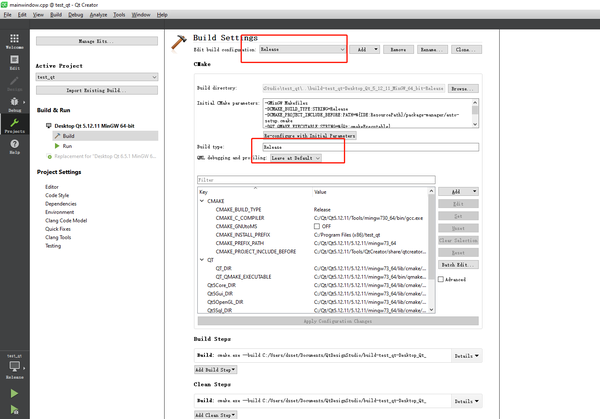Open the test_qt kit selector monitor icon

coord(15,366)
